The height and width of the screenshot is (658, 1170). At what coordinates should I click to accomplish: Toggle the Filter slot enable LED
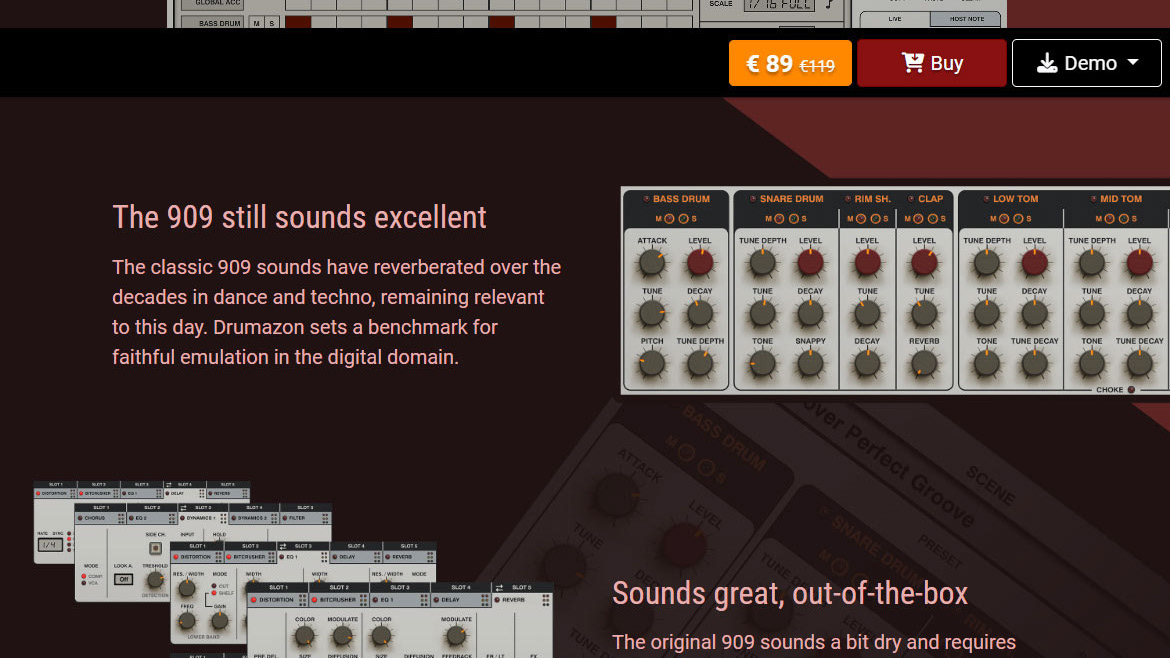(x=285, y=518)
